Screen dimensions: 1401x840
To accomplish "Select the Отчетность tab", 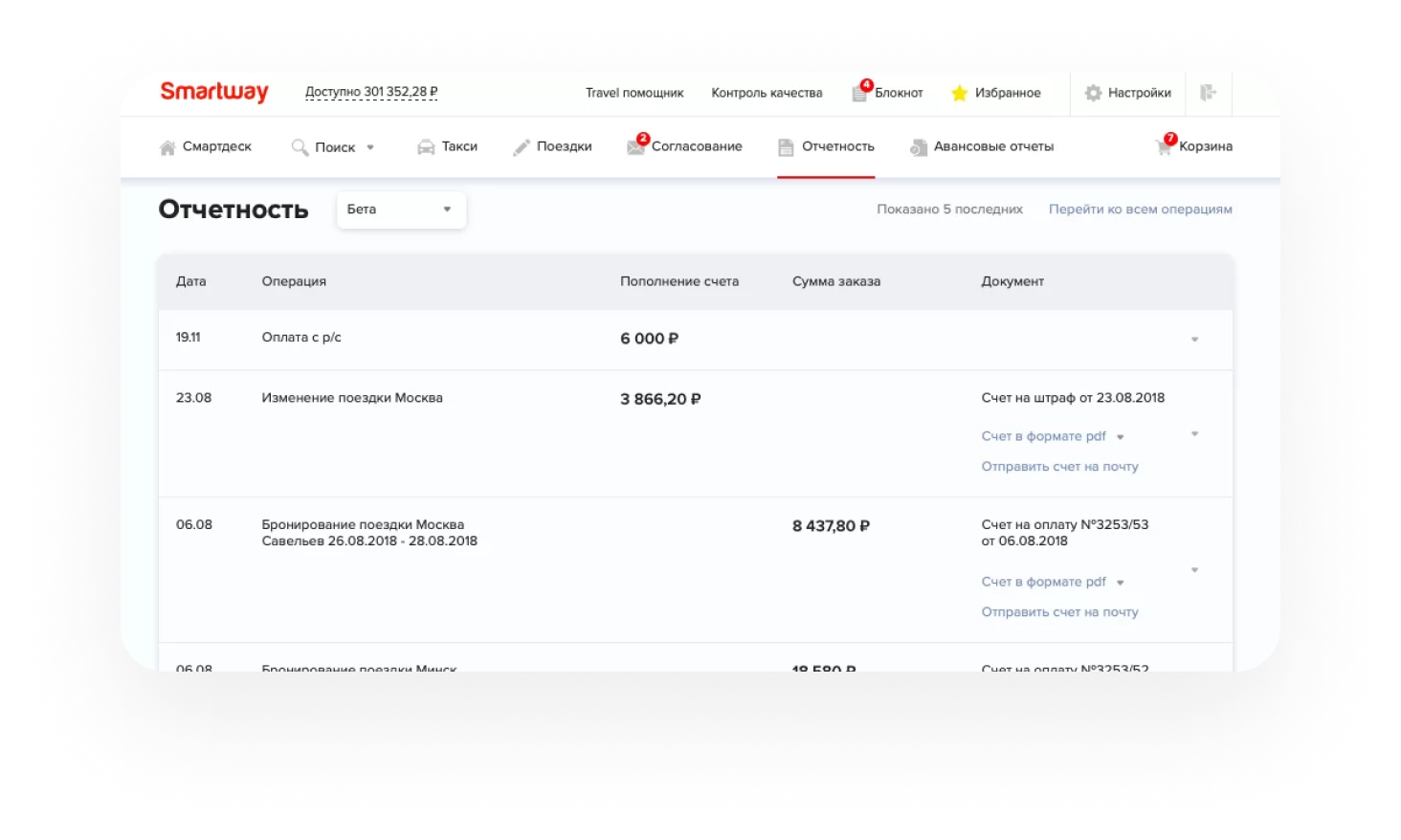I will 827,146.
